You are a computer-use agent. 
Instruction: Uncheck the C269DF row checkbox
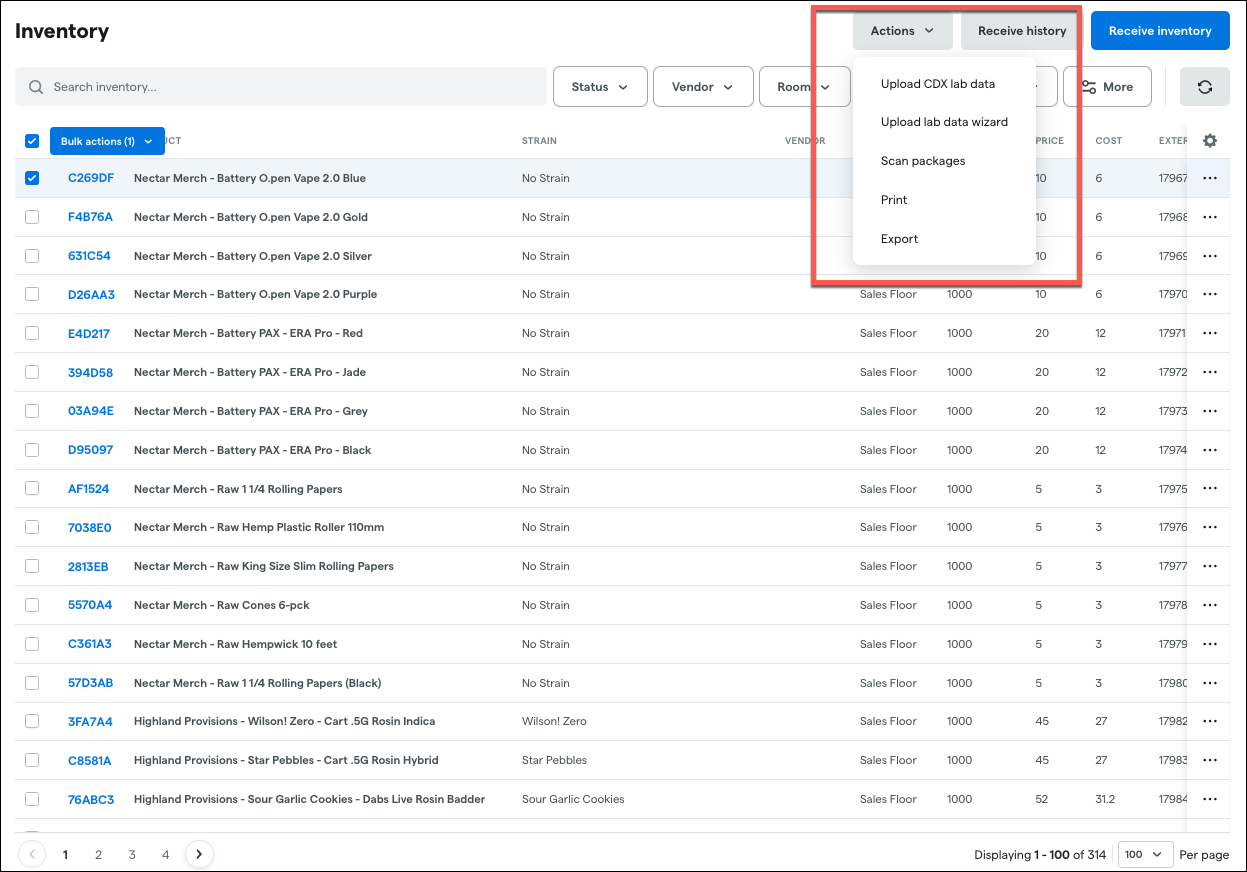point(32,178)
